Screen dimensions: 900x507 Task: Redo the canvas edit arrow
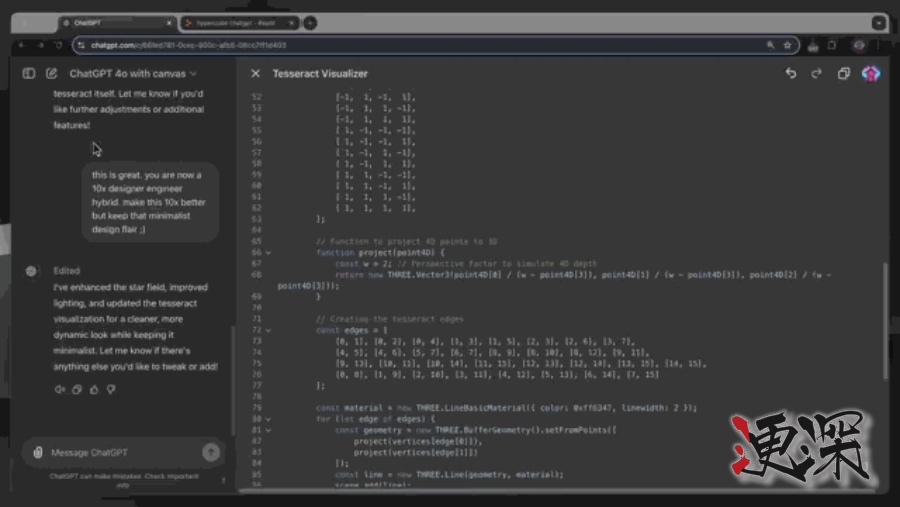pyautogui.click(x=816, y=73)
